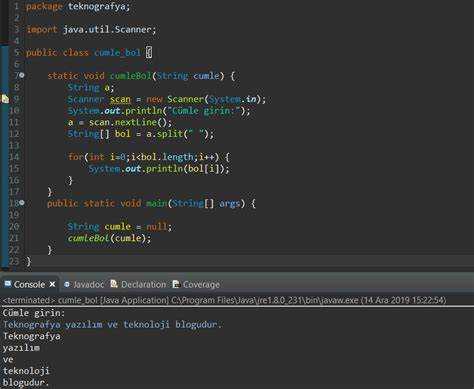Click the 'String a;' declaration line
This screenshot has height=389, width=474.
click(x=91, y=88)
